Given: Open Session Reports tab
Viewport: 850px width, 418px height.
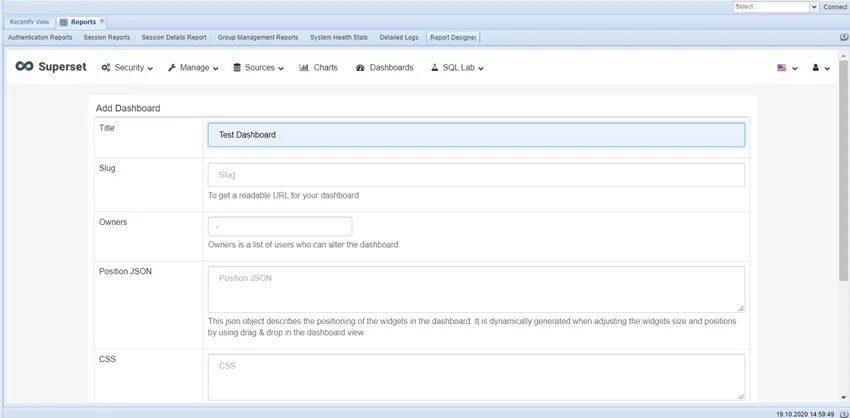Looking at the screenshot, I should [107, 37].
